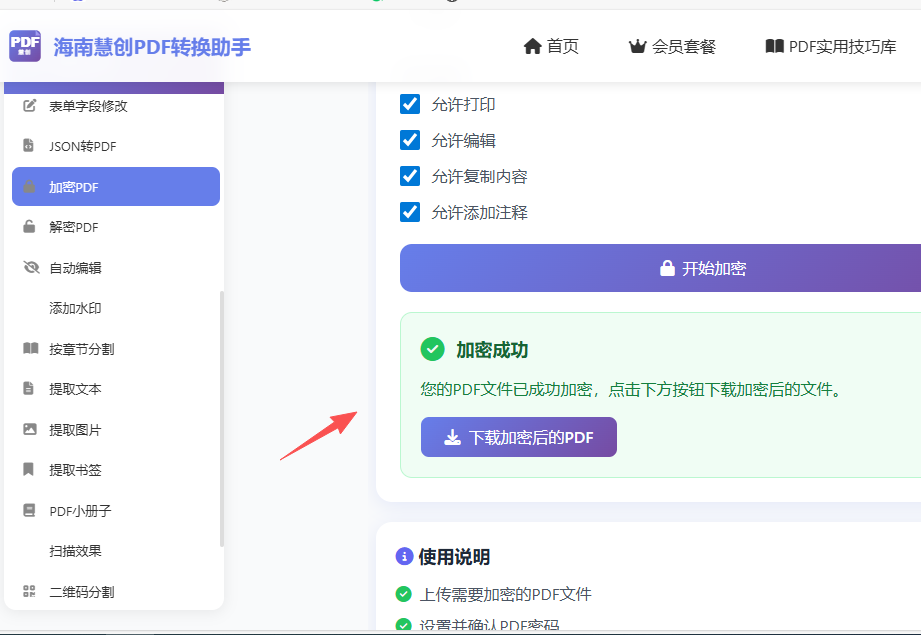This screenshot has height=635, width=921.
Task: Click the book icon for PDF实用技巧库
Action: click(775, 46)
